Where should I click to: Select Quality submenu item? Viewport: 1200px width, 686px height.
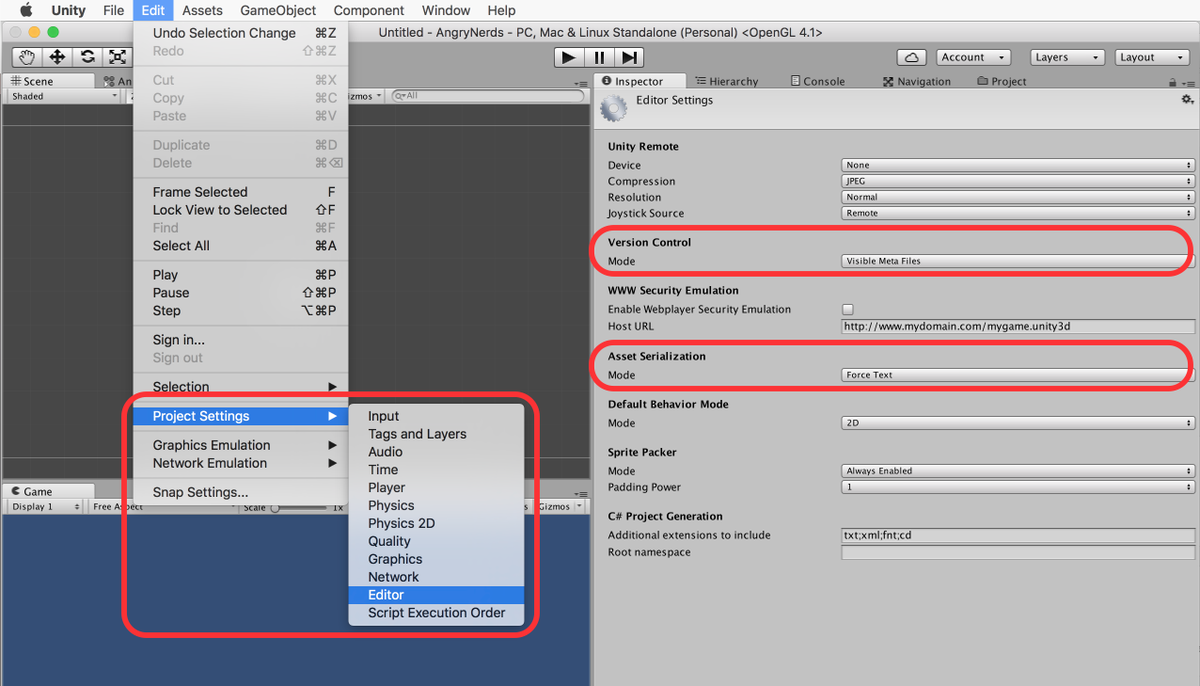point(436,541)
